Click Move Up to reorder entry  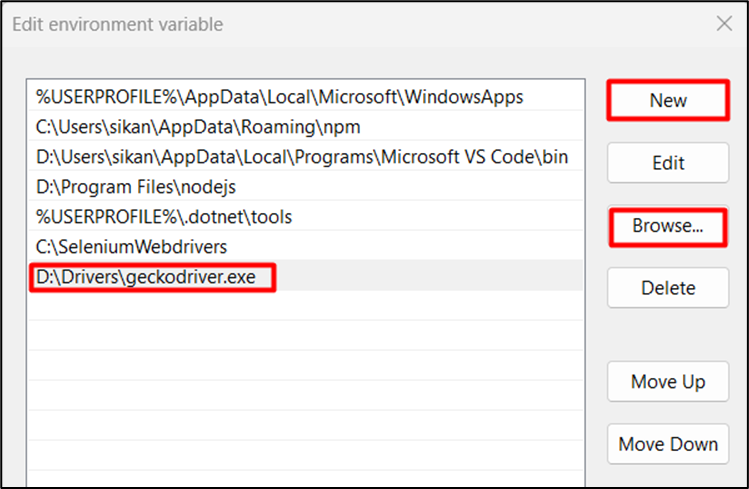(x=667, y=382)
